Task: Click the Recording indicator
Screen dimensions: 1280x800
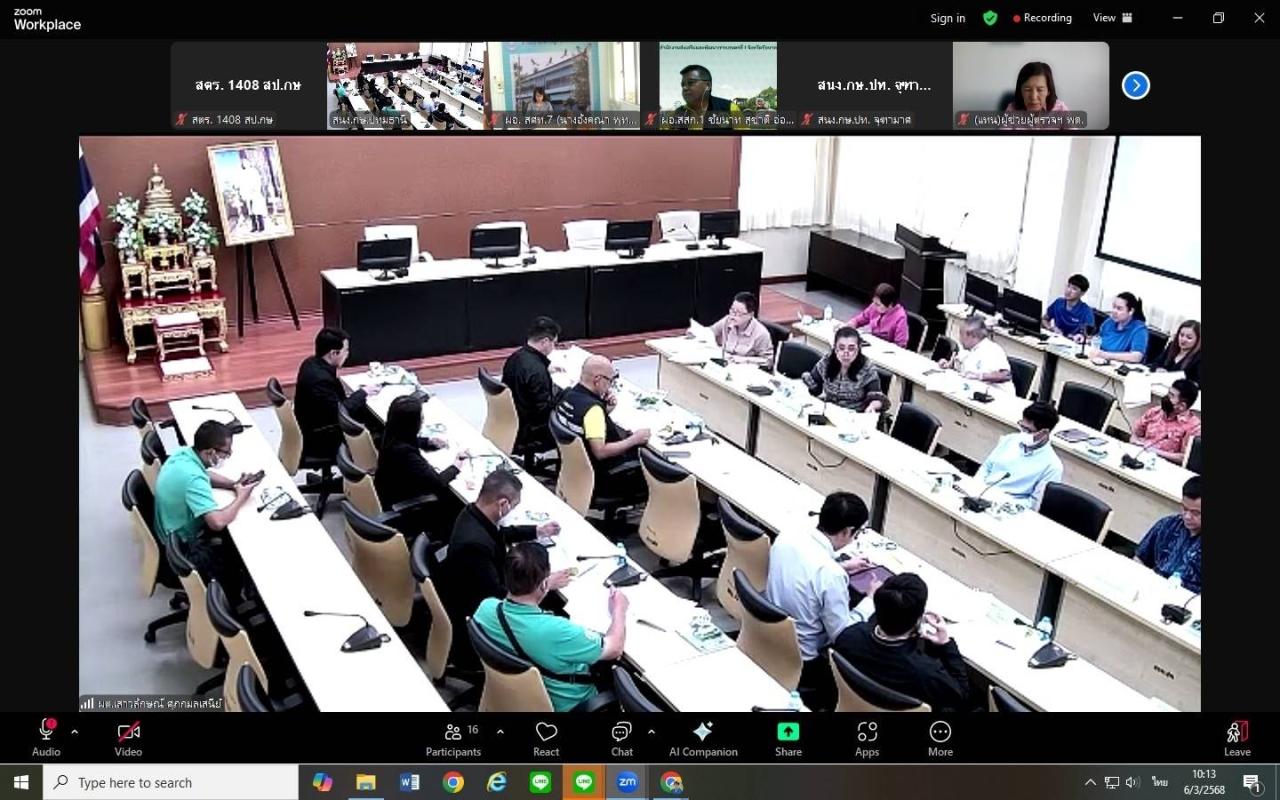Action: 1042,18
